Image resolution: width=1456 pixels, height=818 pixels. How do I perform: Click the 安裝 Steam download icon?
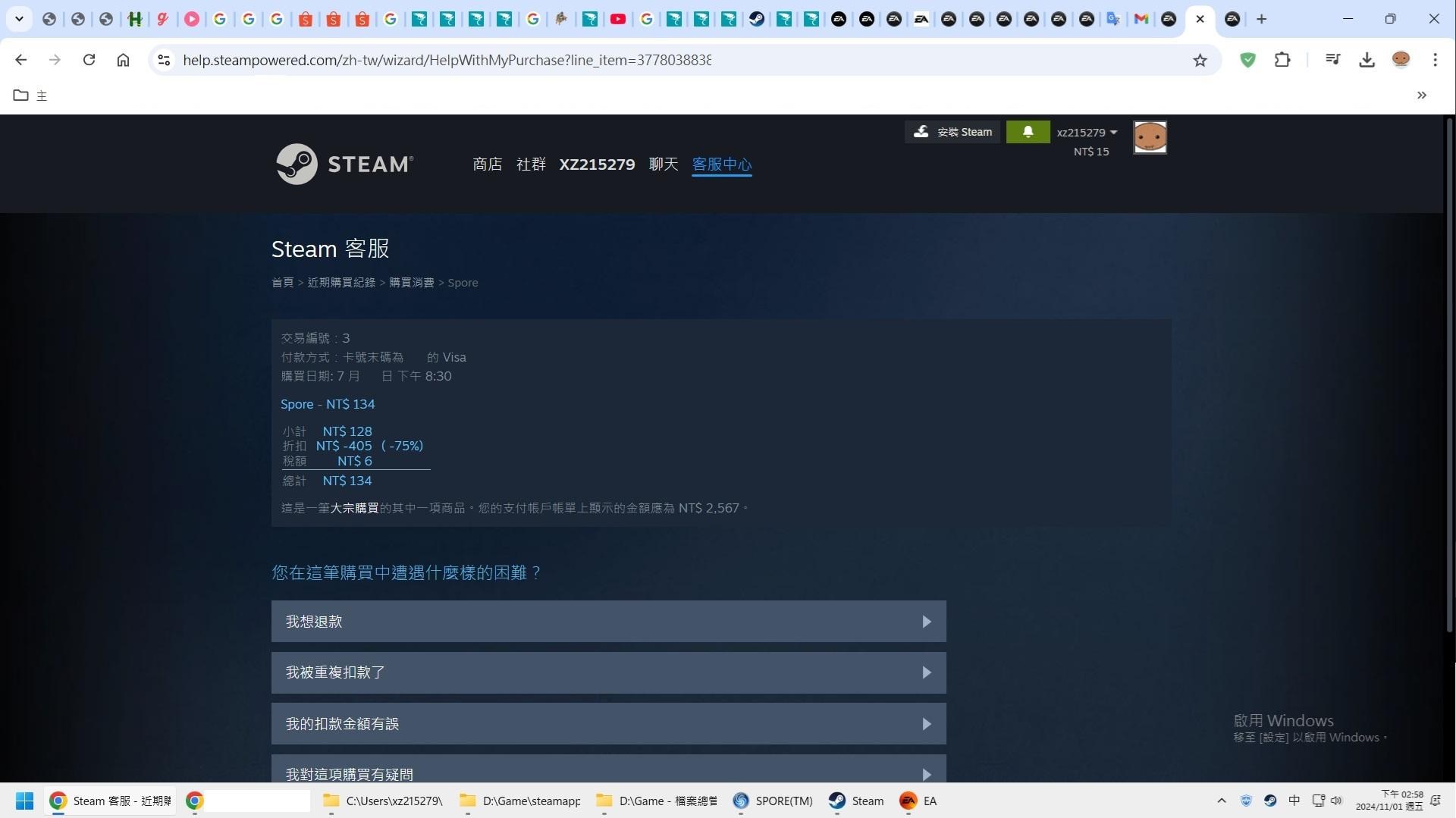coord(921,131)
